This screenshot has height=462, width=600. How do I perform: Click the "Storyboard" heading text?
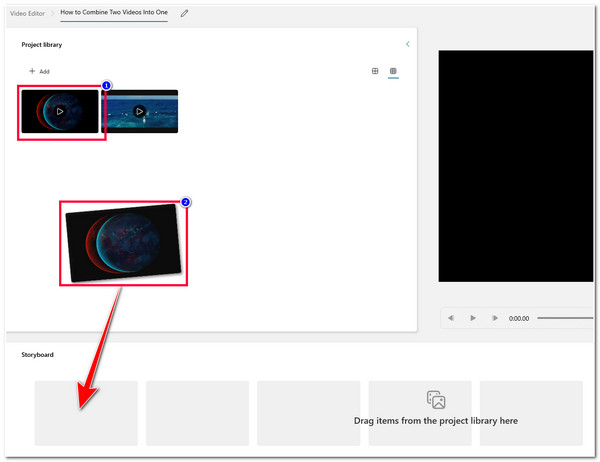pyautogui.click(x=38, y=355)
